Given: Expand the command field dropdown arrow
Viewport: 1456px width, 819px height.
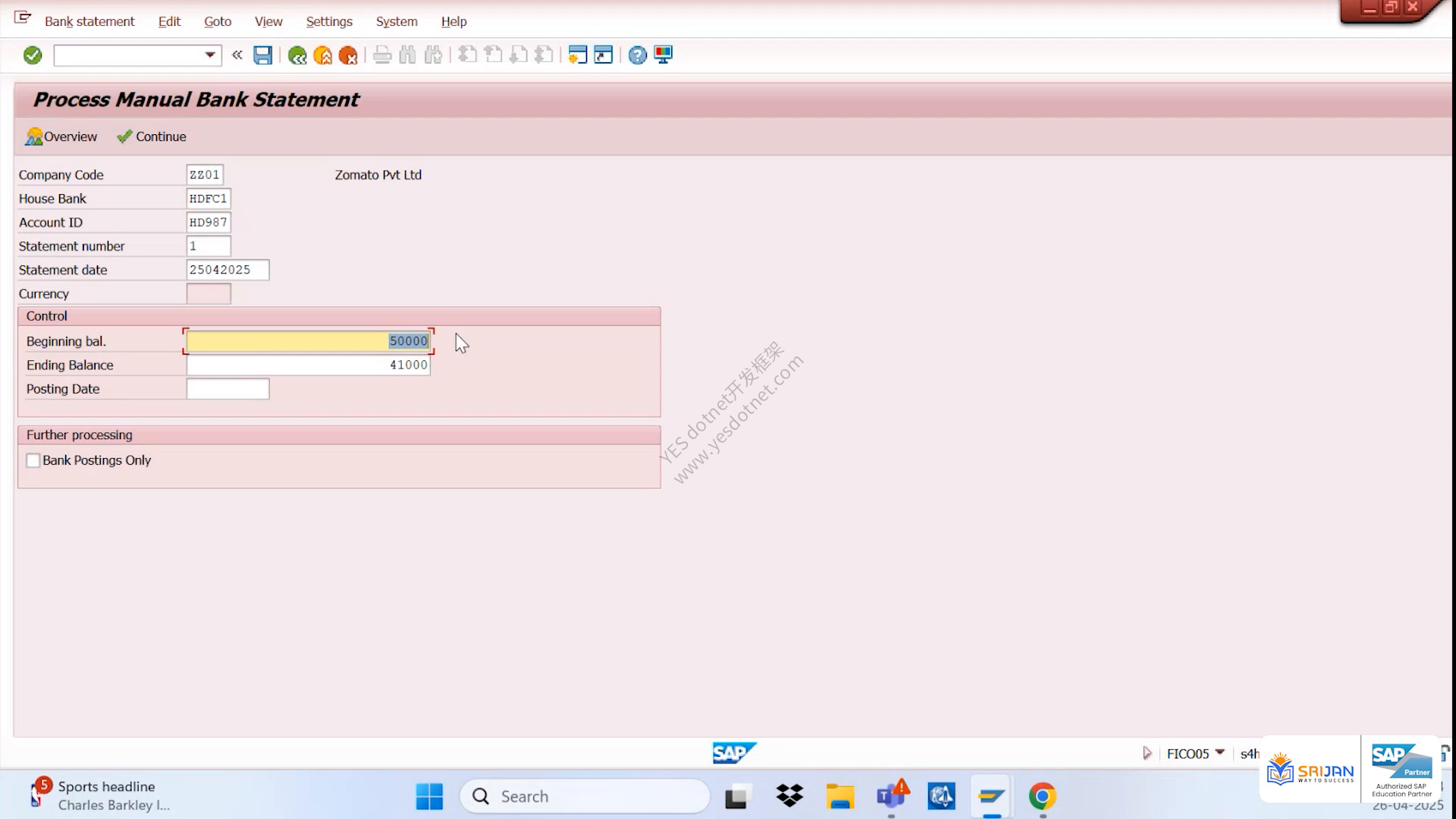Looking at the screenshot, I should tap(210, 55).
